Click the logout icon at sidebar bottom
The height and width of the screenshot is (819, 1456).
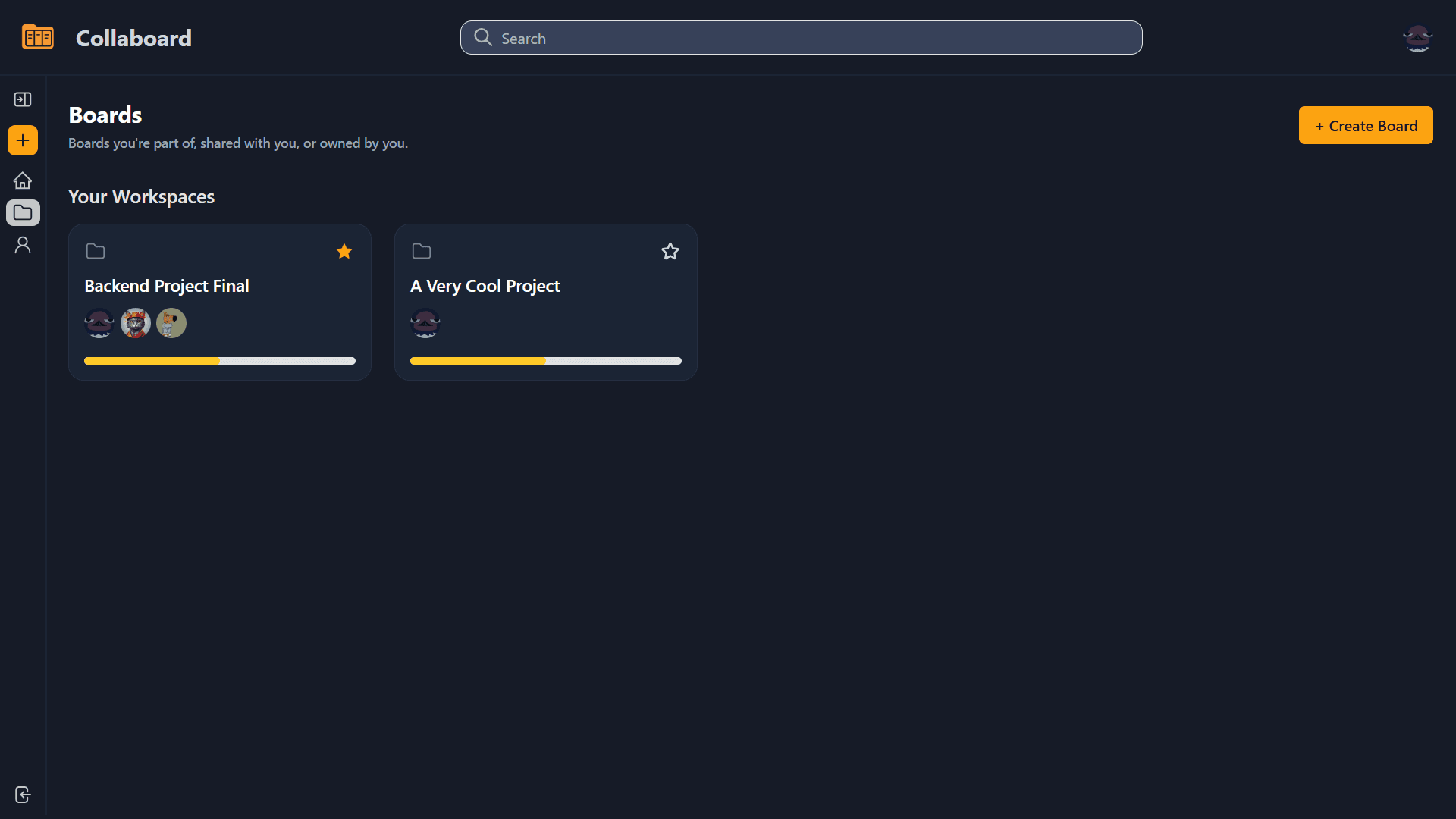pos(23,795)
